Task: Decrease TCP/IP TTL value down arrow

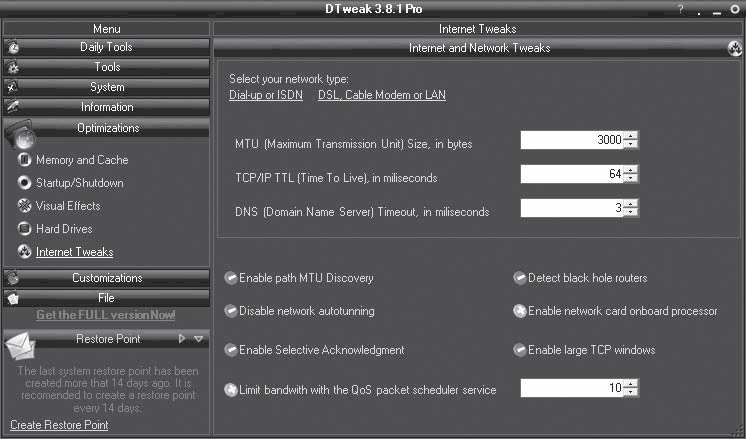Action: [x=631, y=178]
